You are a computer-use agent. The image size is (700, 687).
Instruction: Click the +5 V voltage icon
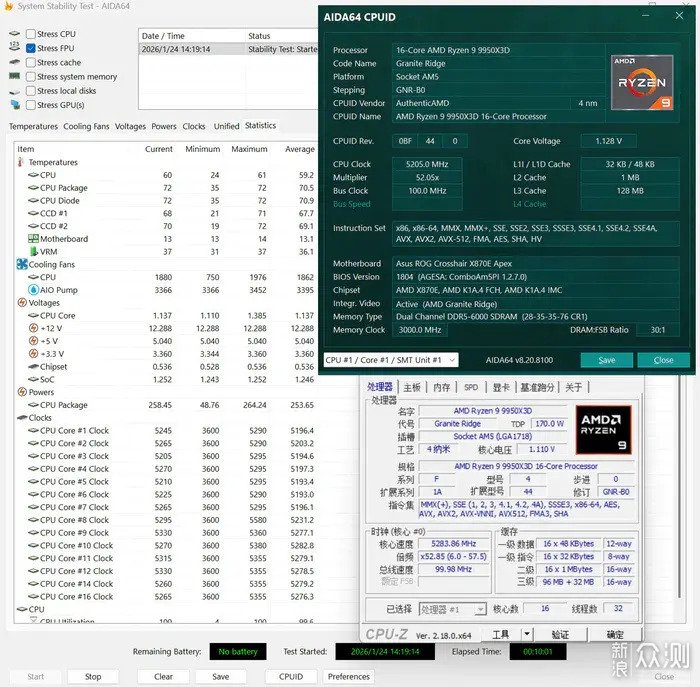[33, 341]
